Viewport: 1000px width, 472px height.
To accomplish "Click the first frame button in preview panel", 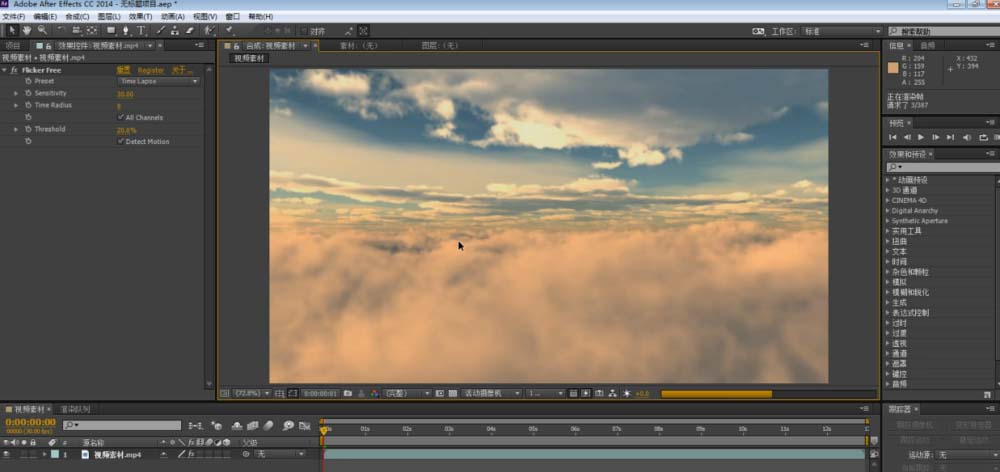I will pos(892,137).
